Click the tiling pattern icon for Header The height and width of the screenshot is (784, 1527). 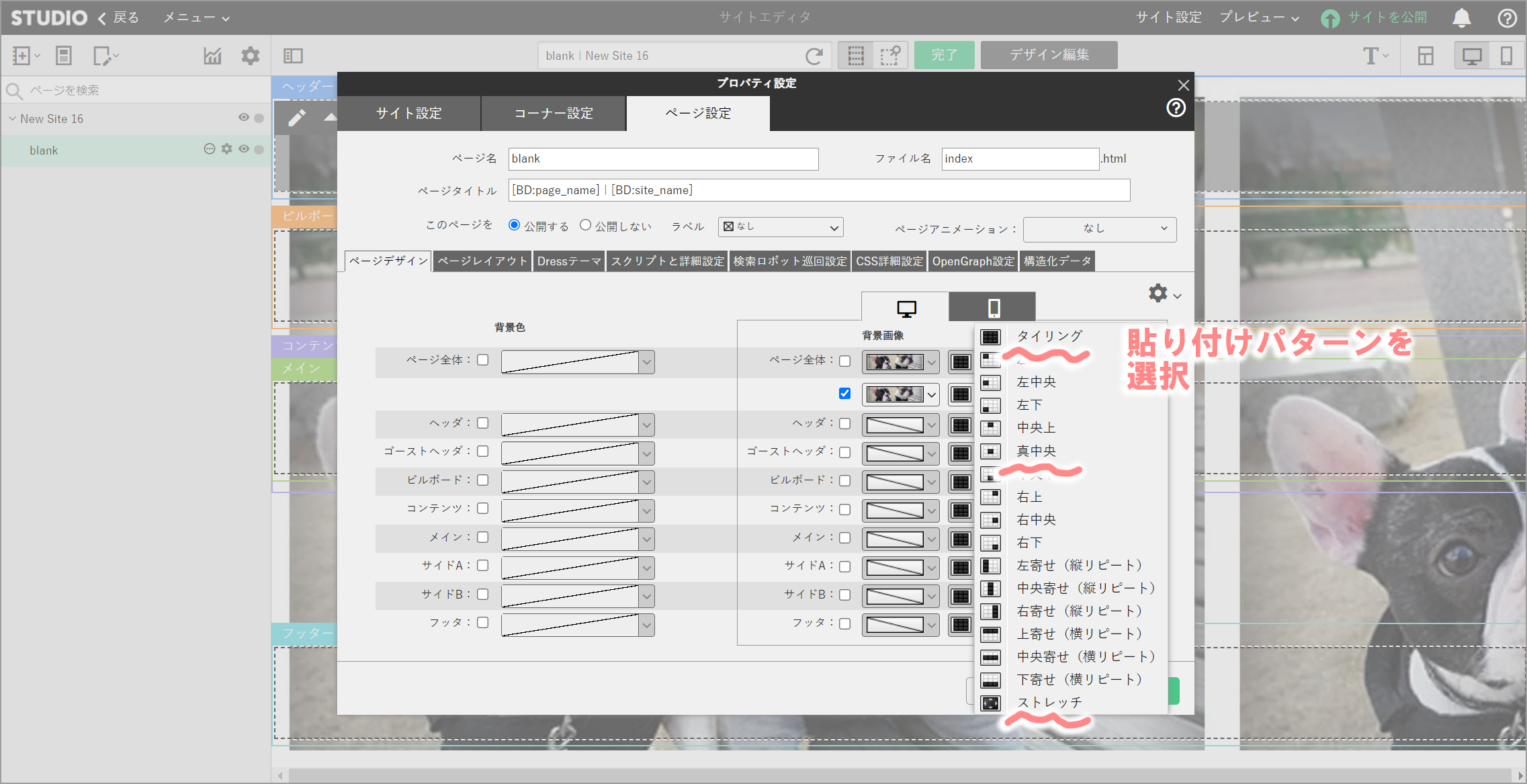961,425
